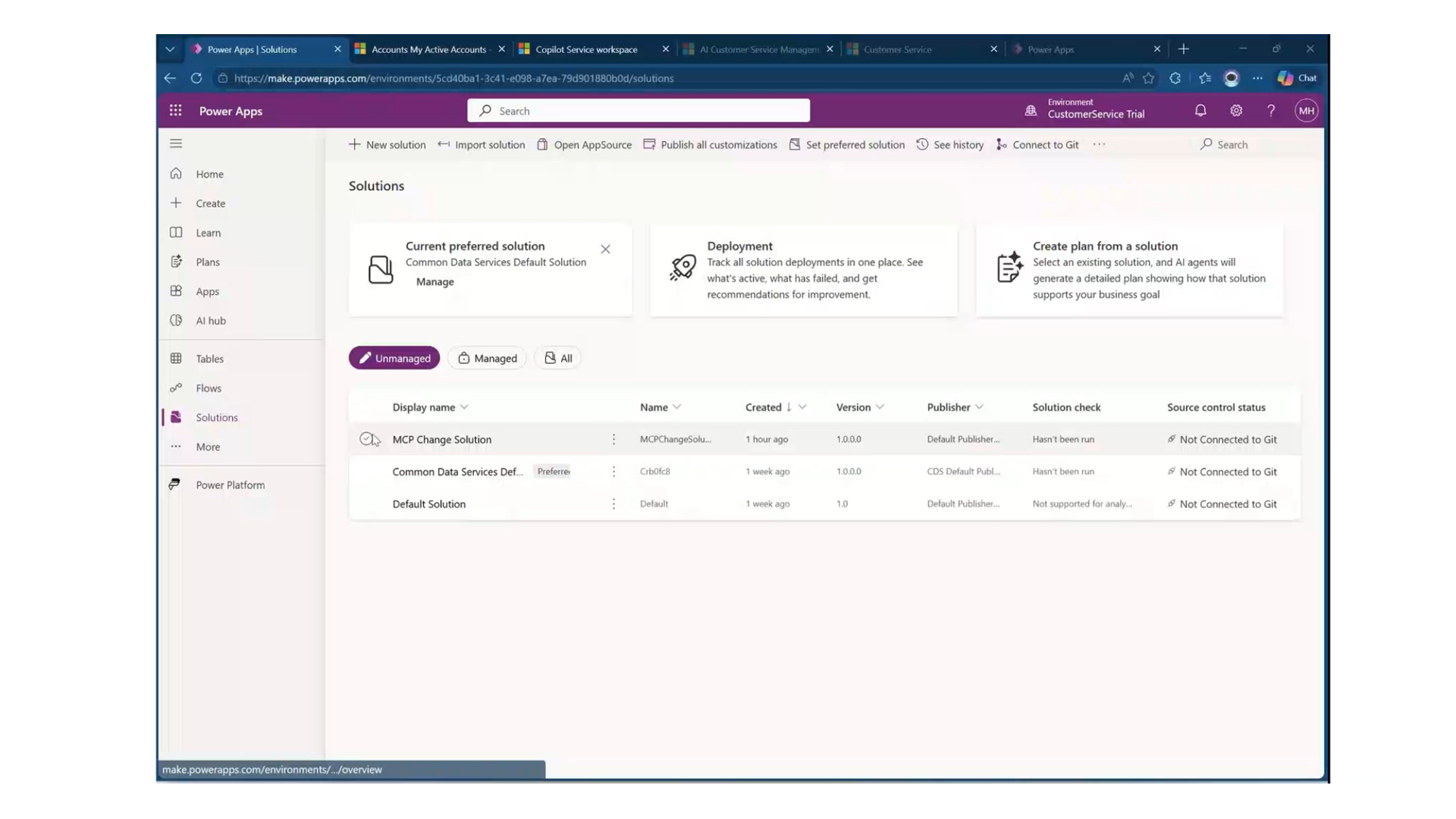Screen dimensions: 1456x819
Task: Close the Power Apps | Solutions tab
Action: pyautogui.click(x=337, y=49)
